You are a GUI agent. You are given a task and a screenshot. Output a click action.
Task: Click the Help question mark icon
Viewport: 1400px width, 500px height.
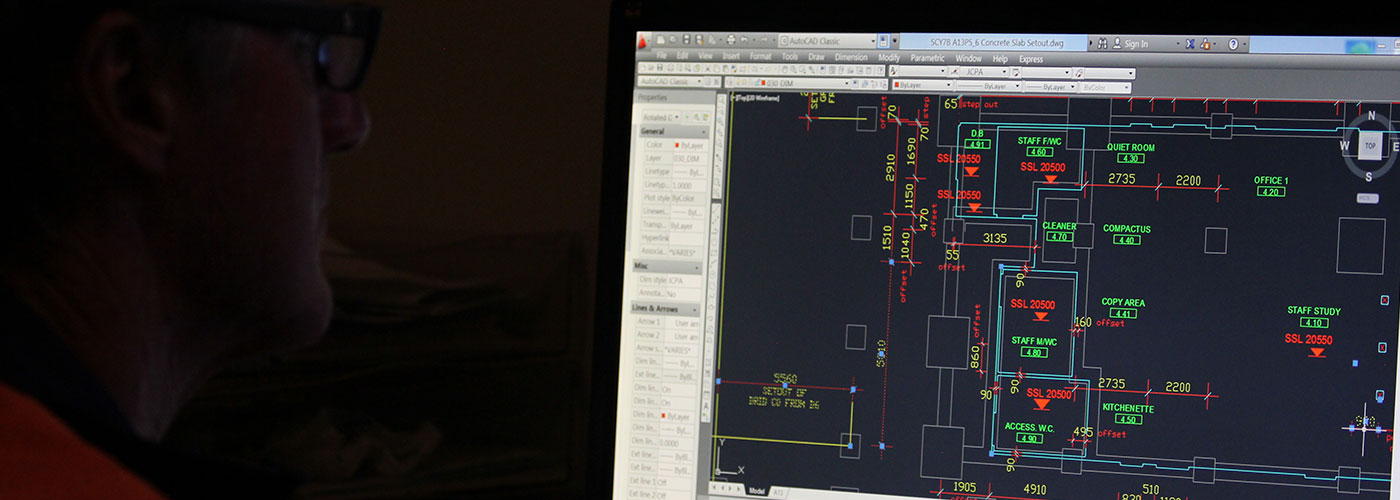[x=1233, y=44]
